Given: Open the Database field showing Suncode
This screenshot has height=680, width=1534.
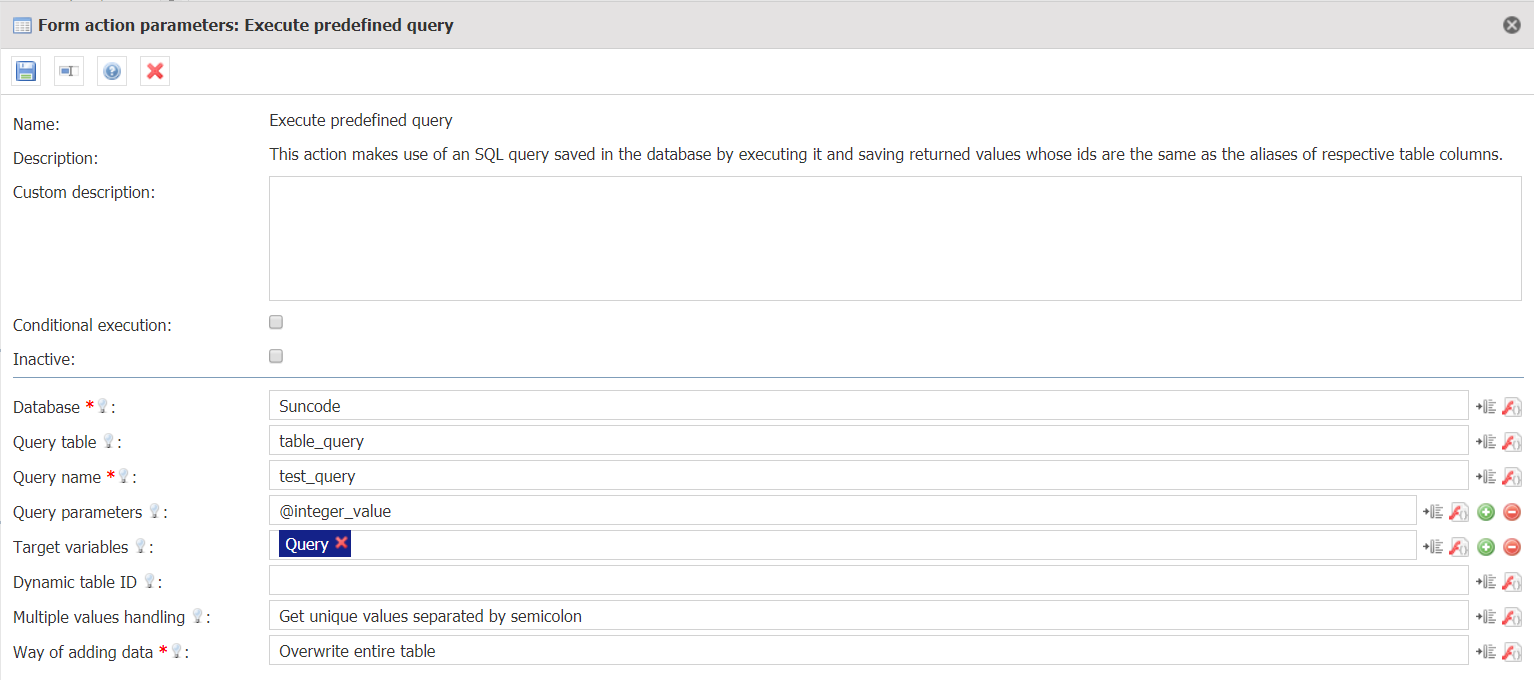Looking at the screenshot, I should pyautogui.click(x=868, y=406).
